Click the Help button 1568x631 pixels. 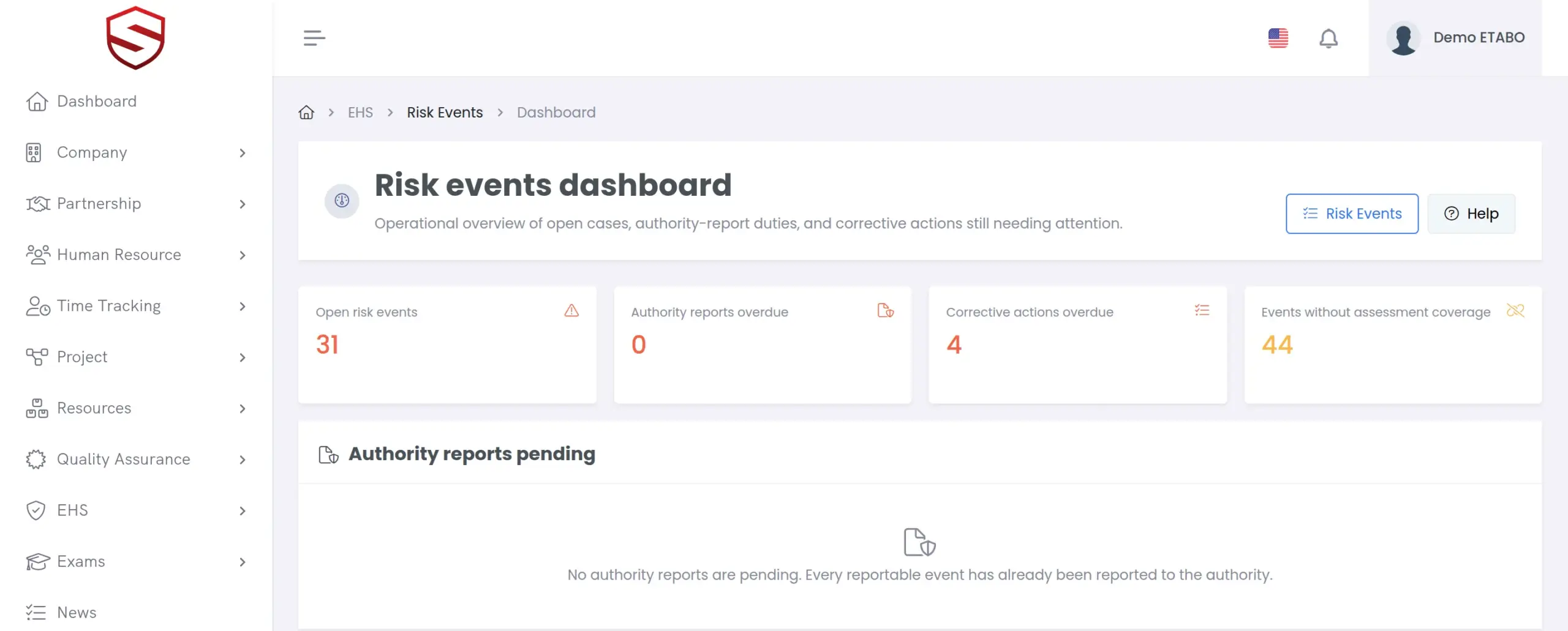[x=1471, y=214]
